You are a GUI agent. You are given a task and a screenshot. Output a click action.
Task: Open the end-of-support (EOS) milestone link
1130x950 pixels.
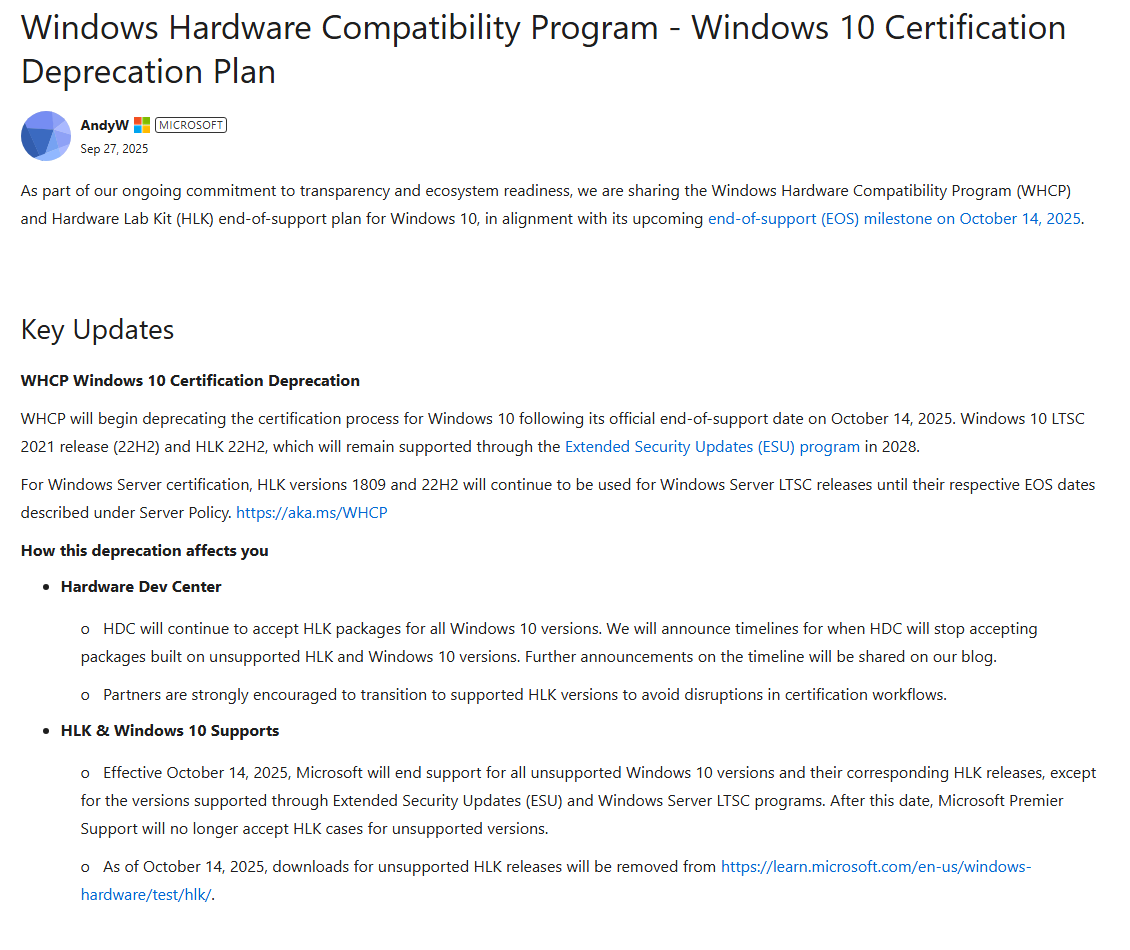[x=893, y=218]
